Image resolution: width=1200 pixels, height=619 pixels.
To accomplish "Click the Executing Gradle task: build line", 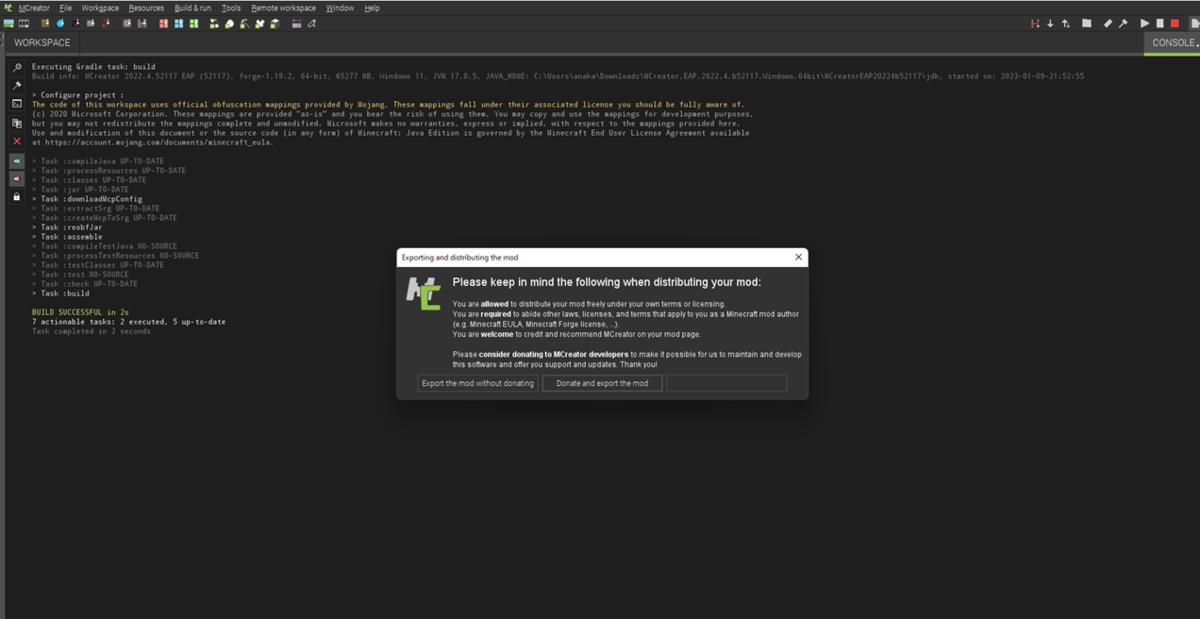I will [x=94, y=67].
